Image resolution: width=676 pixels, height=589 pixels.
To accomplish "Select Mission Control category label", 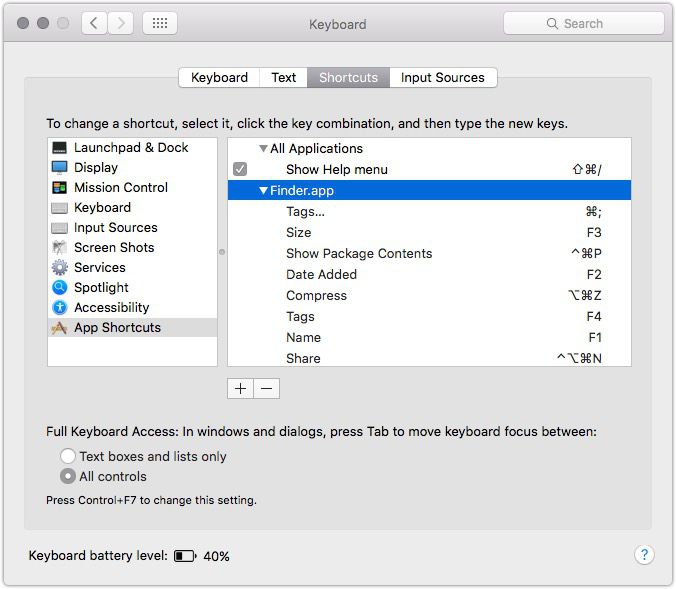I will (x=121, y=188).
